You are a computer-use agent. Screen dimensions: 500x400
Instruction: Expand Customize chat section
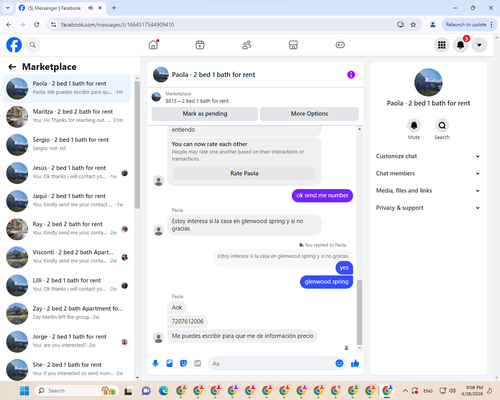click(x=428, y=156)
